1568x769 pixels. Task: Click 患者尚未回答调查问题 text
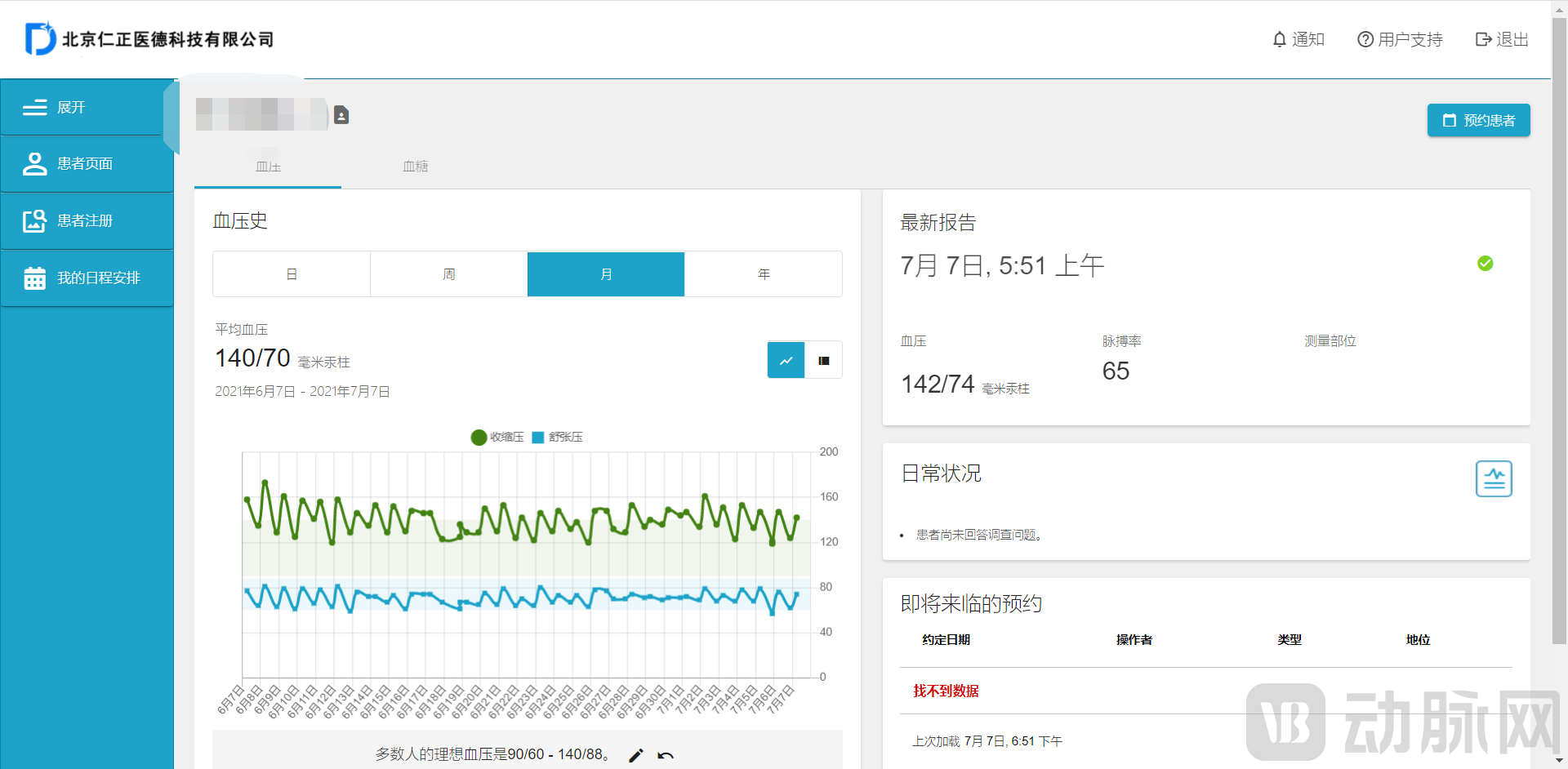(x=978, y=535)
